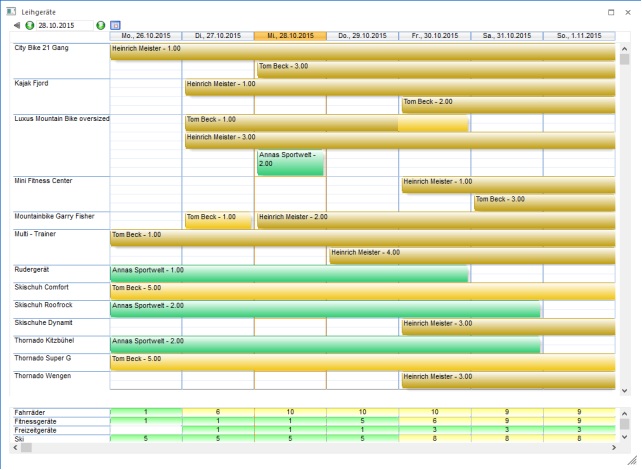The height and width of the screenshot is (470, 642).
Task: Go to previous date with green arrow
Action: (29, 24)
